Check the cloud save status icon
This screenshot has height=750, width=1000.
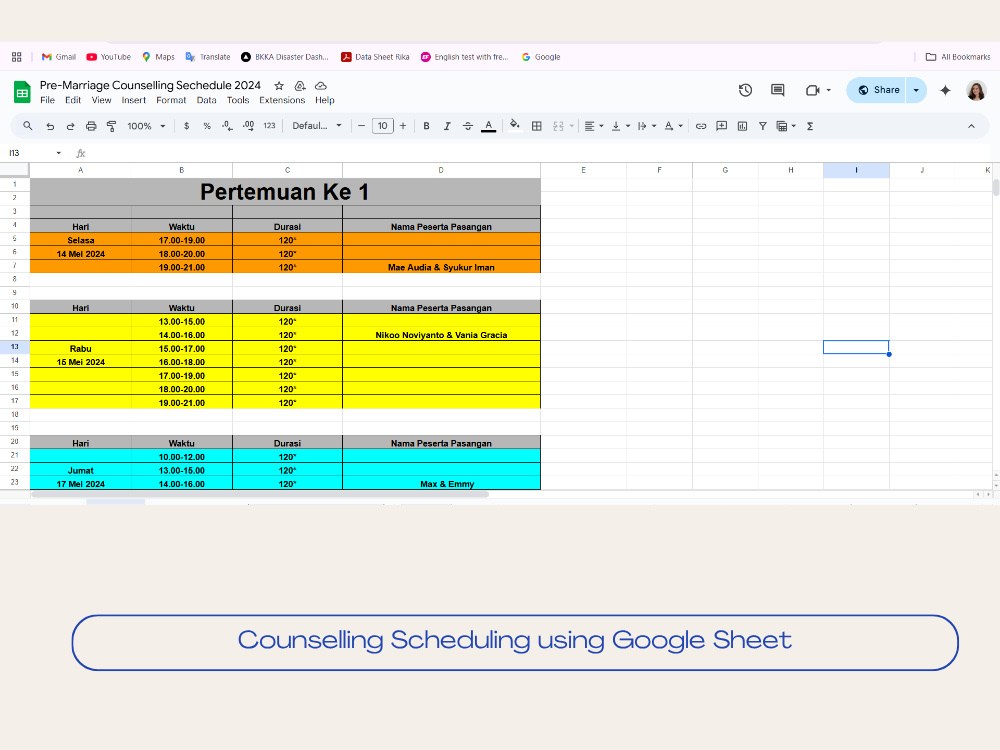tap(321, 85)
